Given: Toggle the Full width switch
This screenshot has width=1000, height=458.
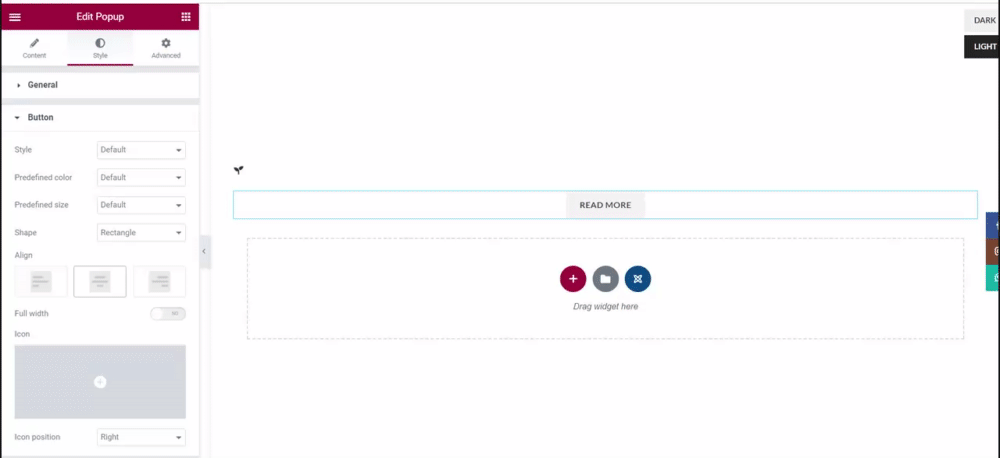Looking at the screenshot, I should (168, 314).
